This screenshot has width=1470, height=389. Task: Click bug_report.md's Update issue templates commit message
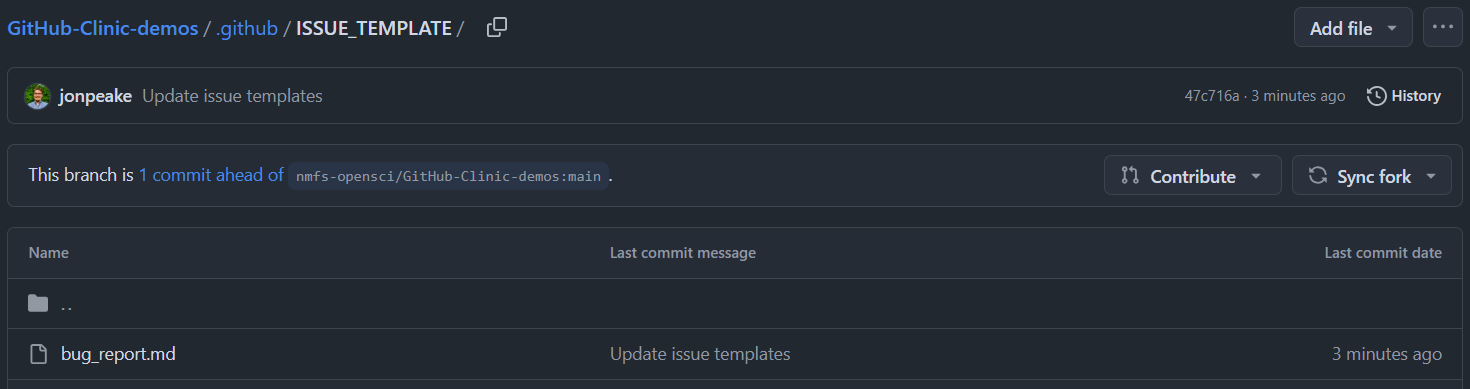pyautogui.click(x=700, y=354)
